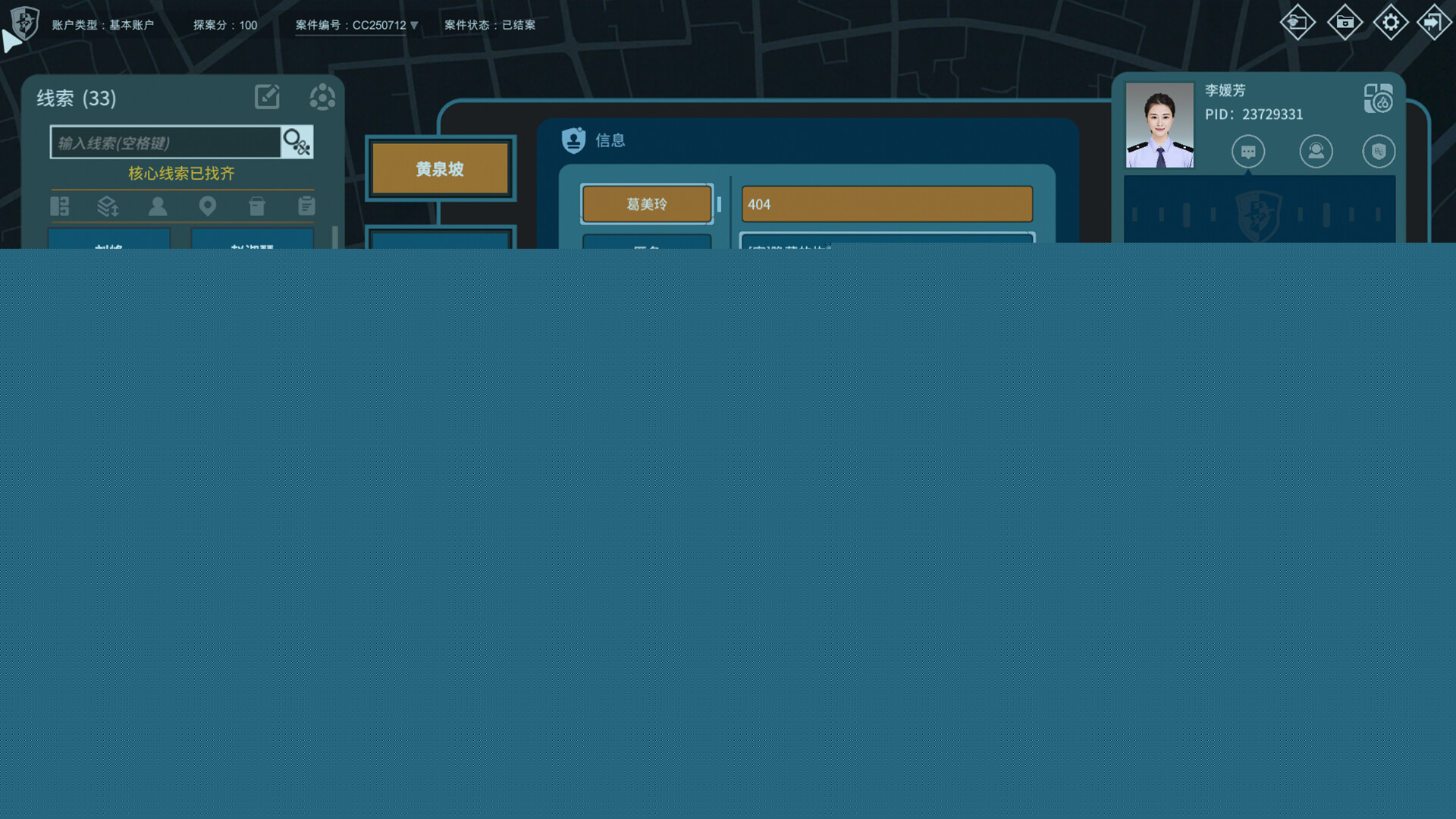
Task: Click the 账户类型：基本账户 label
Action: pyautogui.click(x=103, y=25)
